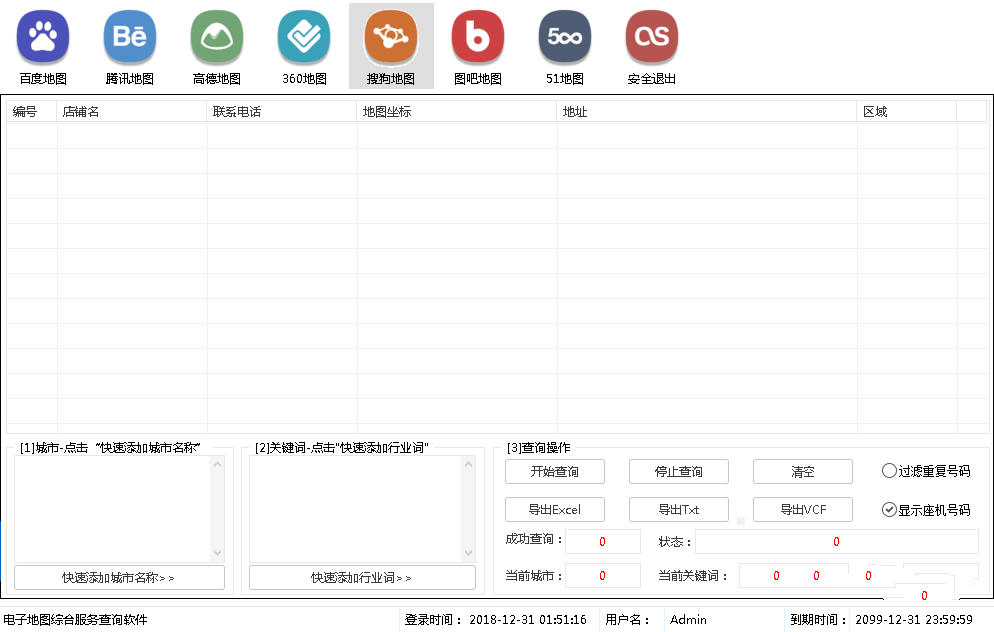Focus the city names text box
994x632 pixels.
point(113,509)
